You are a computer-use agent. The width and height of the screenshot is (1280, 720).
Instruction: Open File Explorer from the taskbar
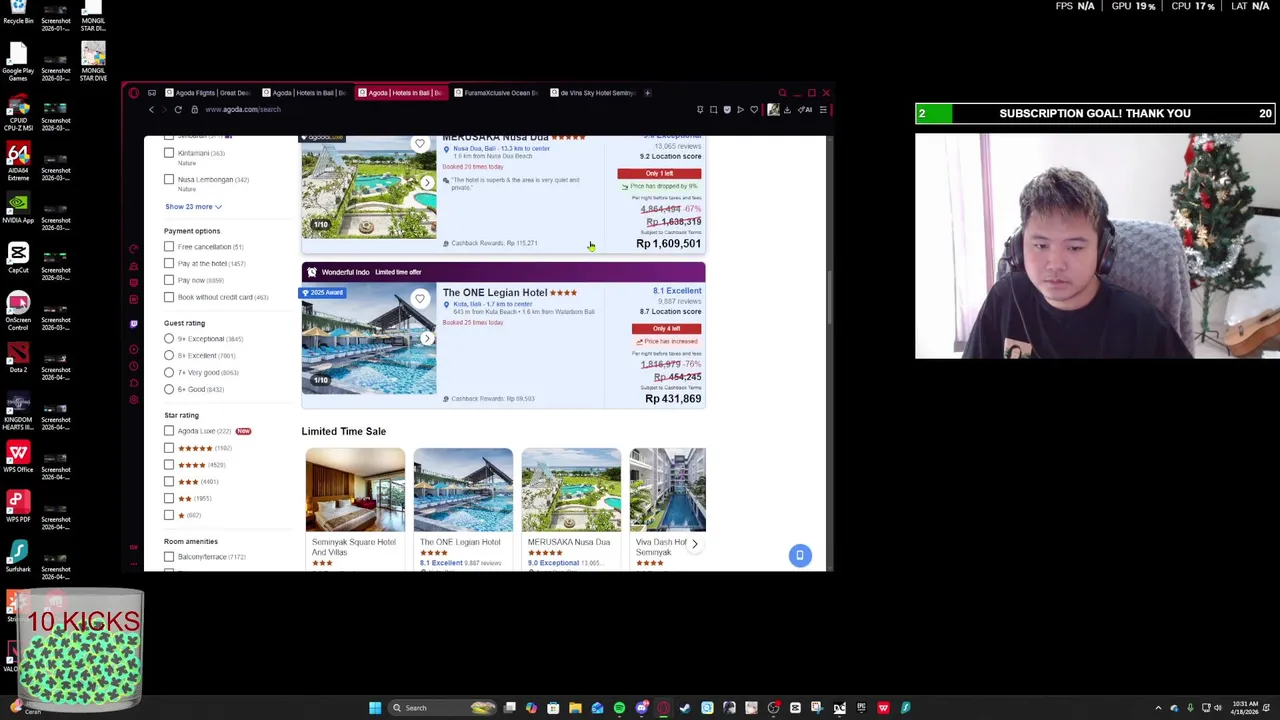point(575,708)
